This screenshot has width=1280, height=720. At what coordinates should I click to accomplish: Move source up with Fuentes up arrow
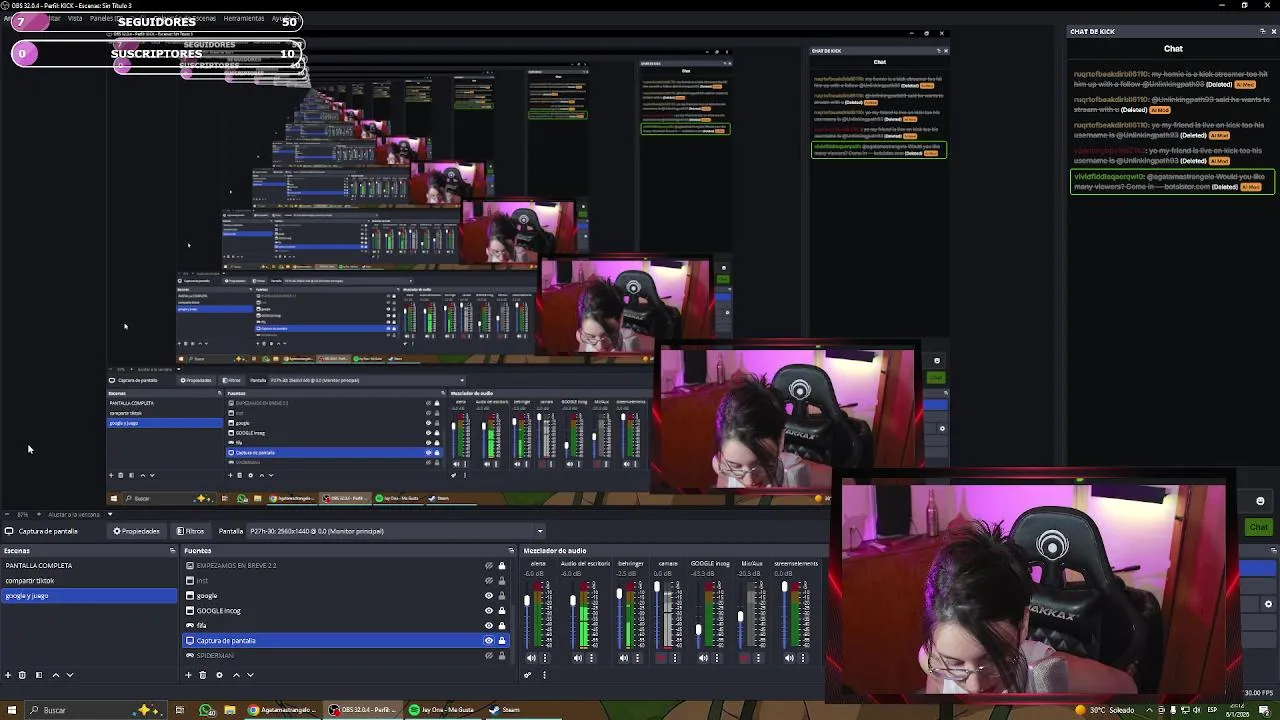(236, 675)
